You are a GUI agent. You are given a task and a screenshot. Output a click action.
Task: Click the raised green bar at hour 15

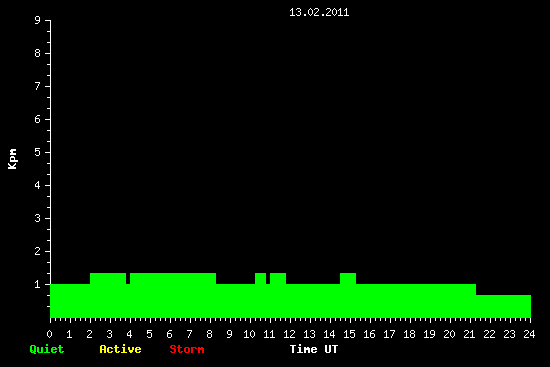coord(348,278)
